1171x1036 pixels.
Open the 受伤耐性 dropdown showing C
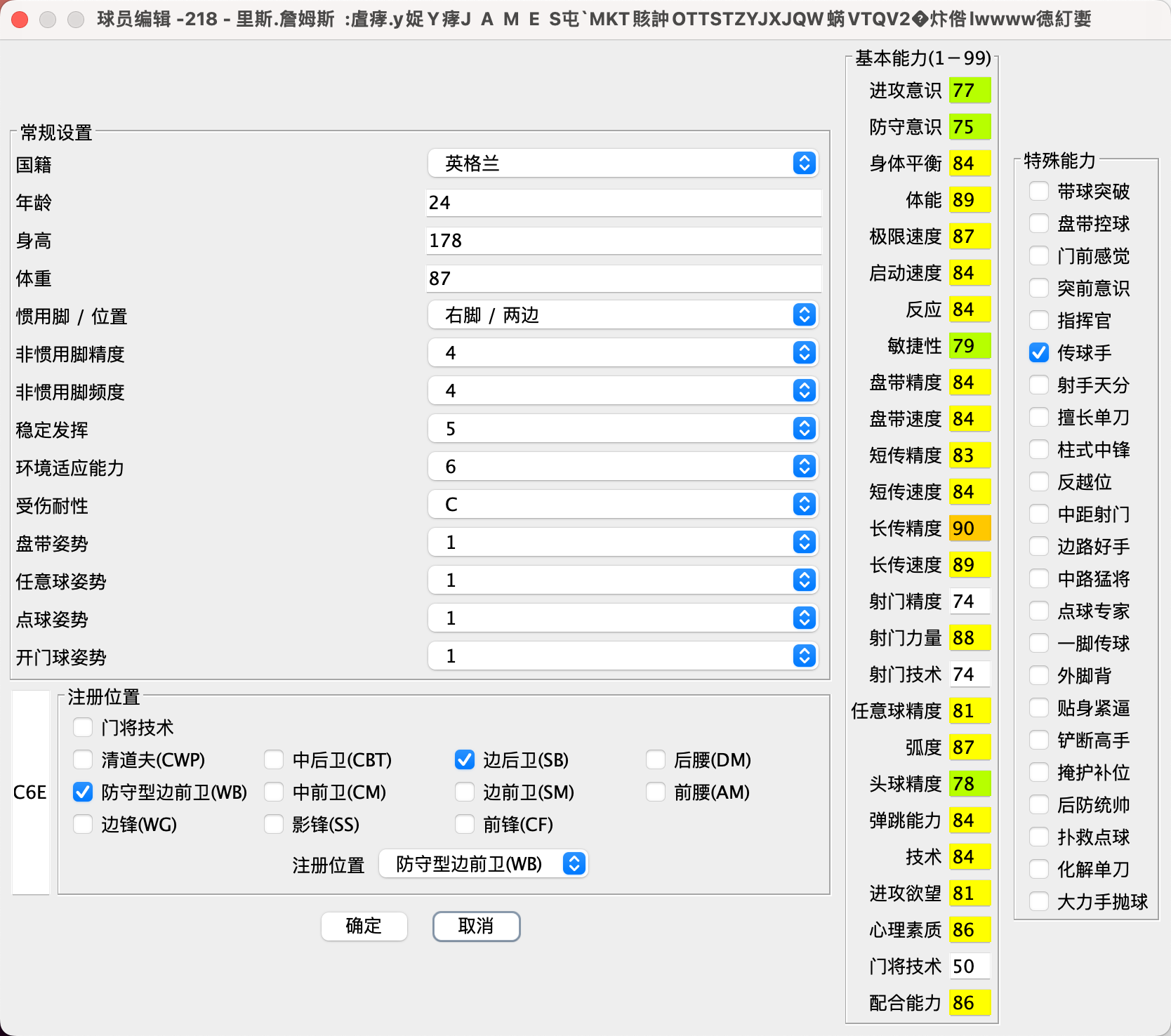[623, 505]
